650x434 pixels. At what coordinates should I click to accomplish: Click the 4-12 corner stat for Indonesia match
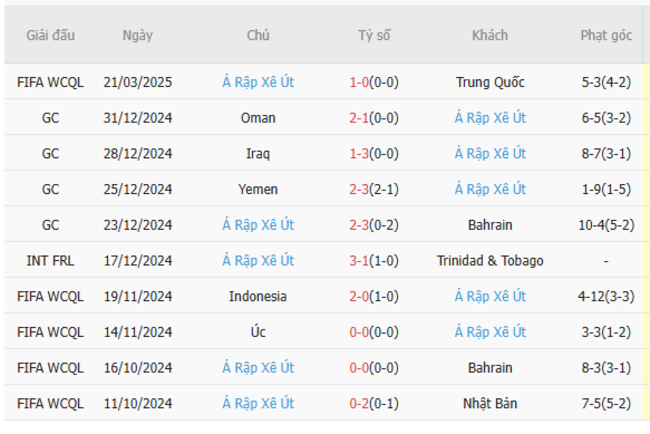pos(606,297)
